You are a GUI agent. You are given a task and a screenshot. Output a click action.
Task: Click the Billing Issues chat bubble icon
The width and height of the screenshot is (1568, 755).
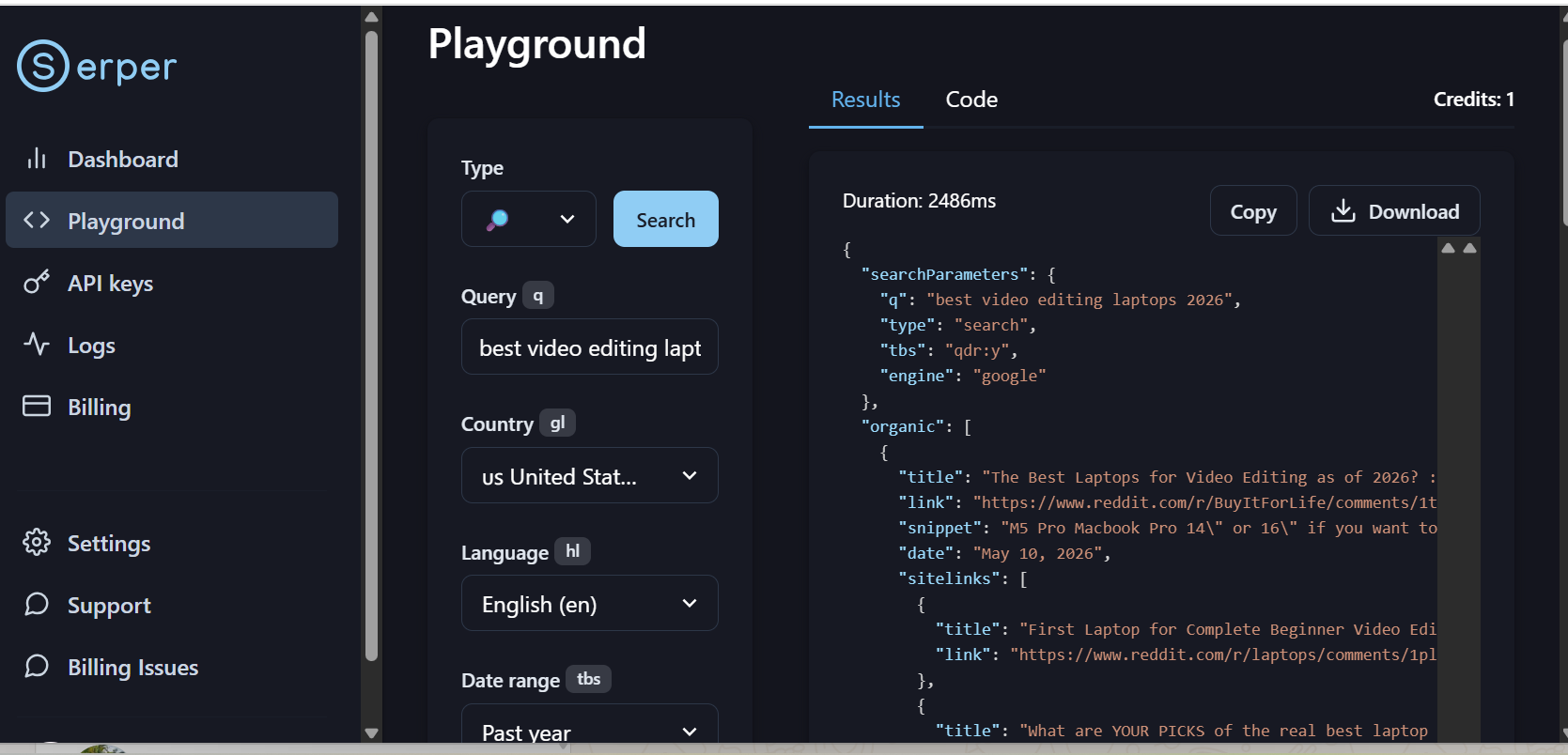pos(37,666)
